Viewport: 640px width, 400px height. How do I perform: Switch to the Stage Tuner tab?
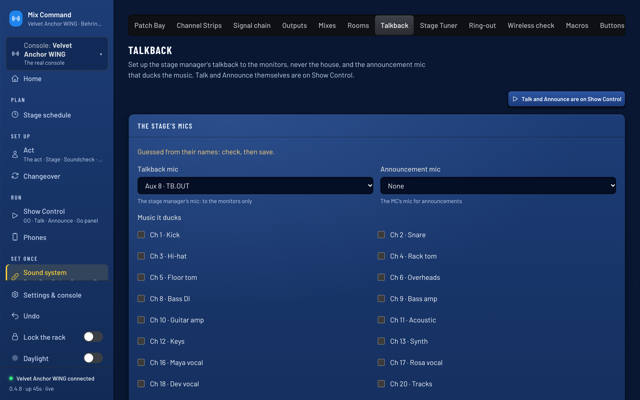click(438, 25)
